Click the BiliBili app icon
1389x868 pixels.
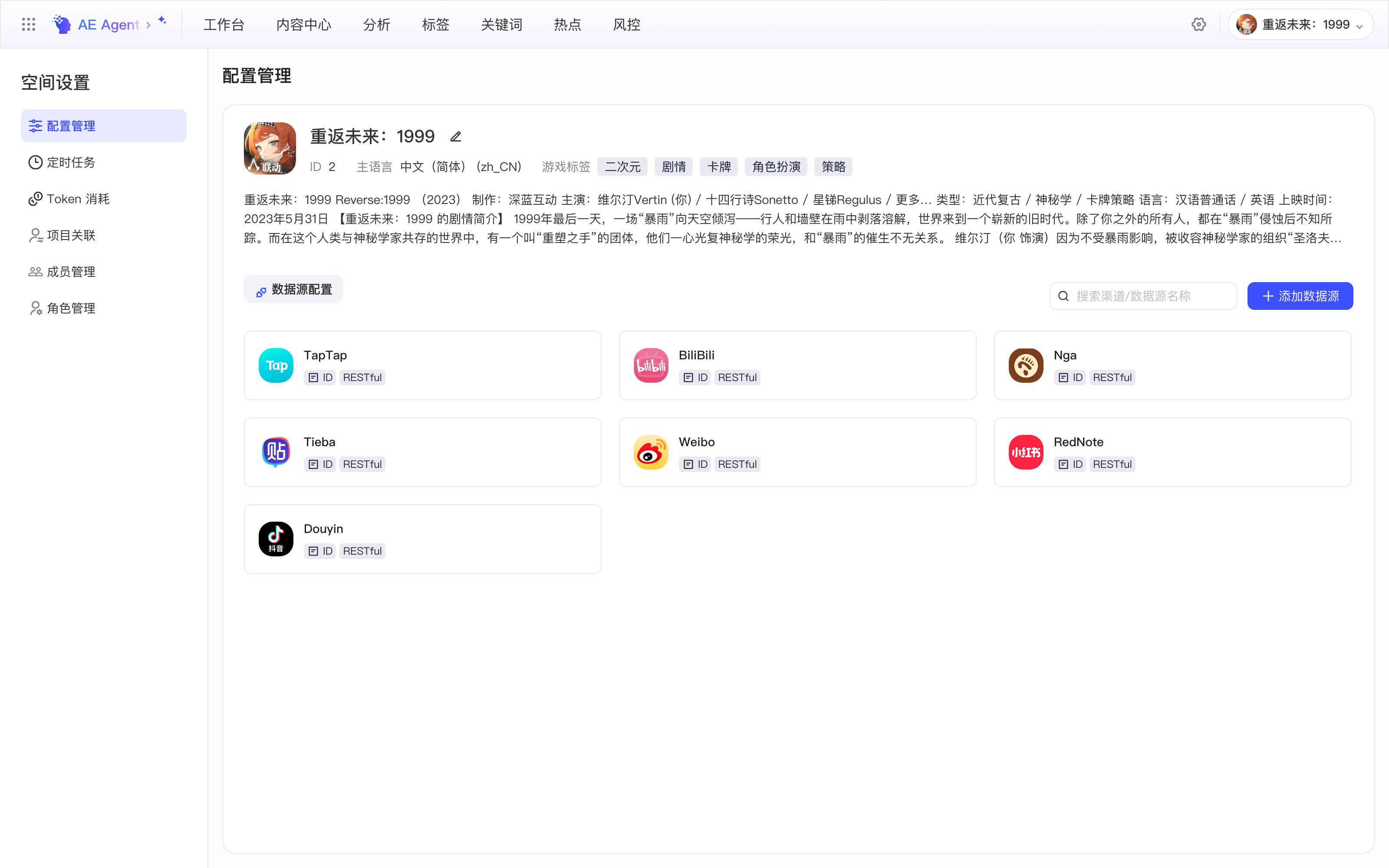click(651, 366)
